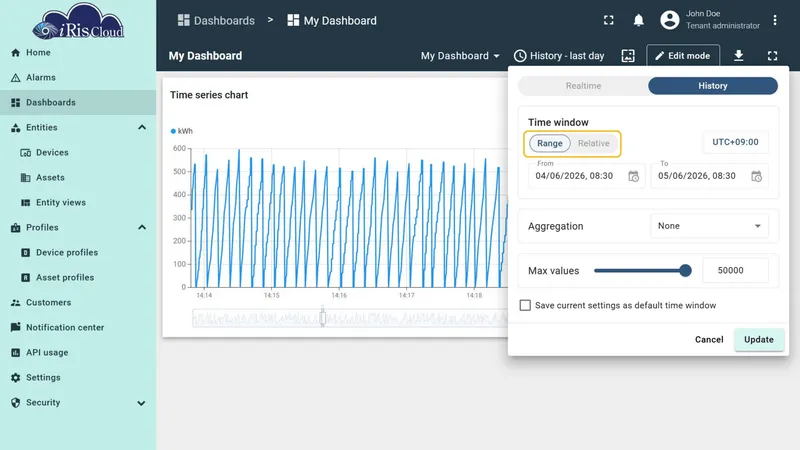Switch to the Realtime tab

point(583,86)
